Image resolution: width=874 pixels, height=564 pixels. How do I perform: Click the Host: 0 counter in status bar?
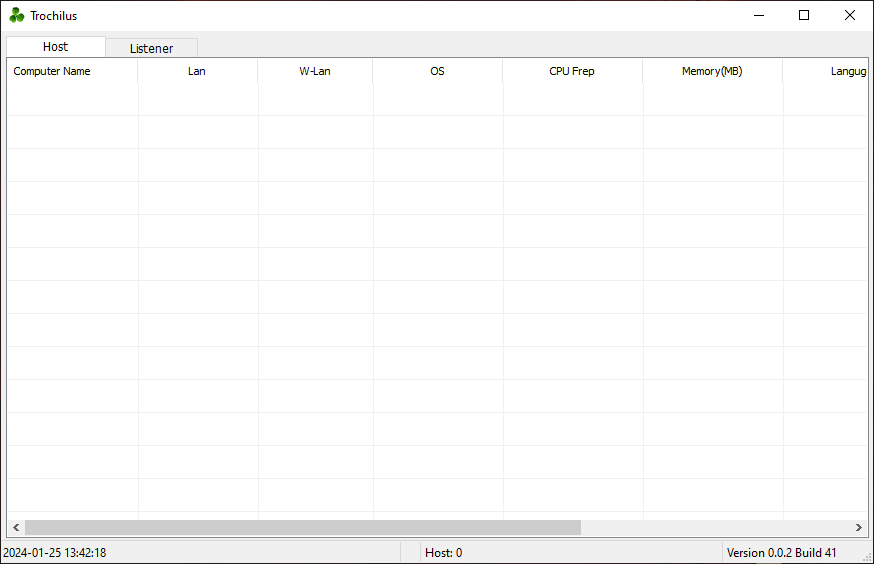click(x=444, y=553)
